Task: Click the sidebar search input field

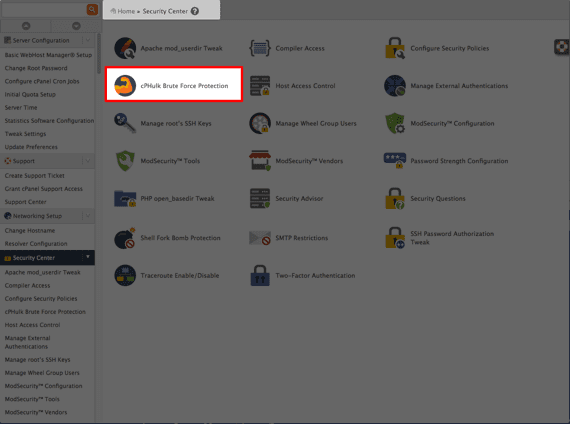Action: [44, 9]
